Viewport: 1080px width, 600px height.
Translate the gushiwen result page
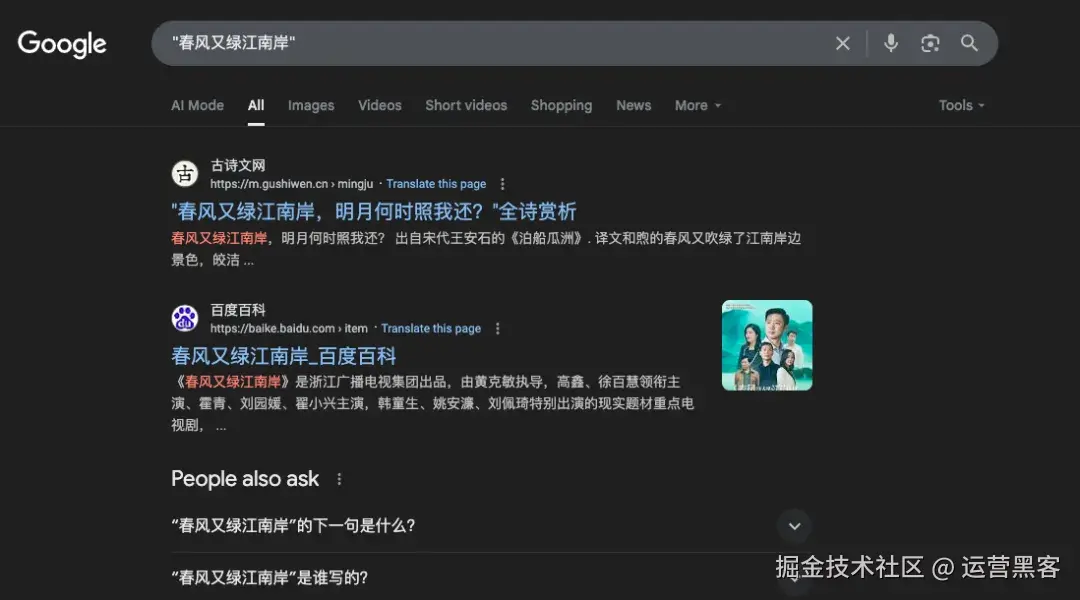(x=436, y=184)
